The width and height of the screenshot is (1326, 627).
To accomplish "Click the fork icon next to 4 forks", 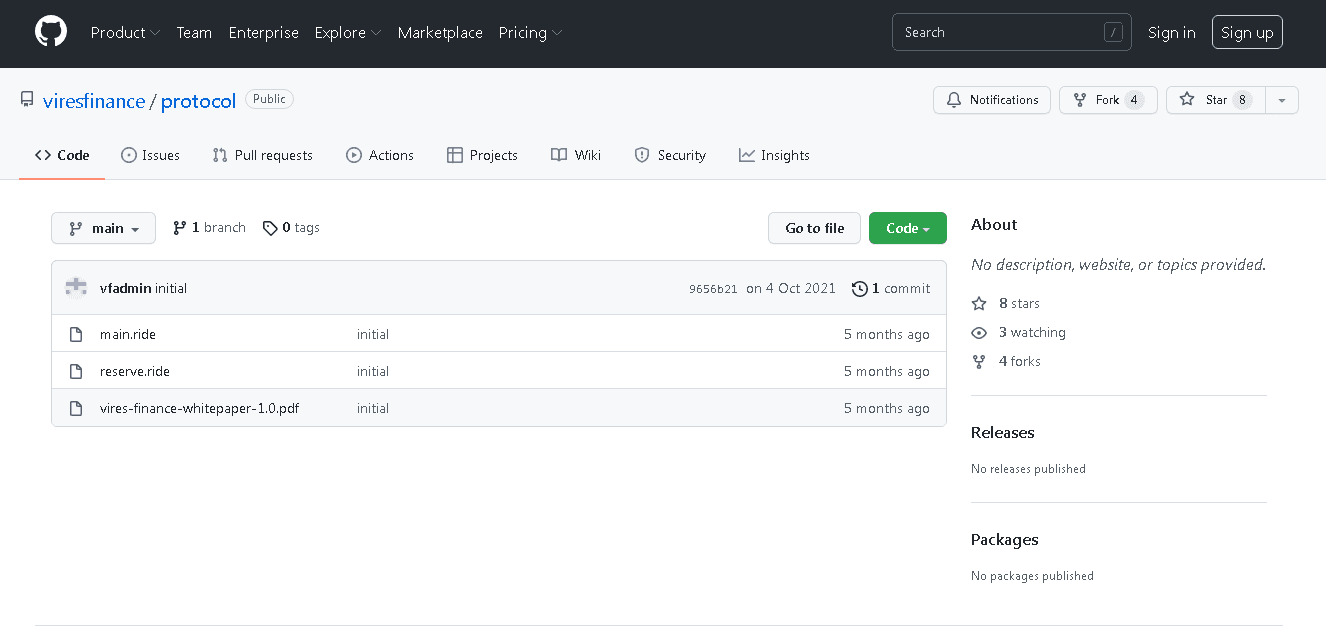I will coord(979,361).
